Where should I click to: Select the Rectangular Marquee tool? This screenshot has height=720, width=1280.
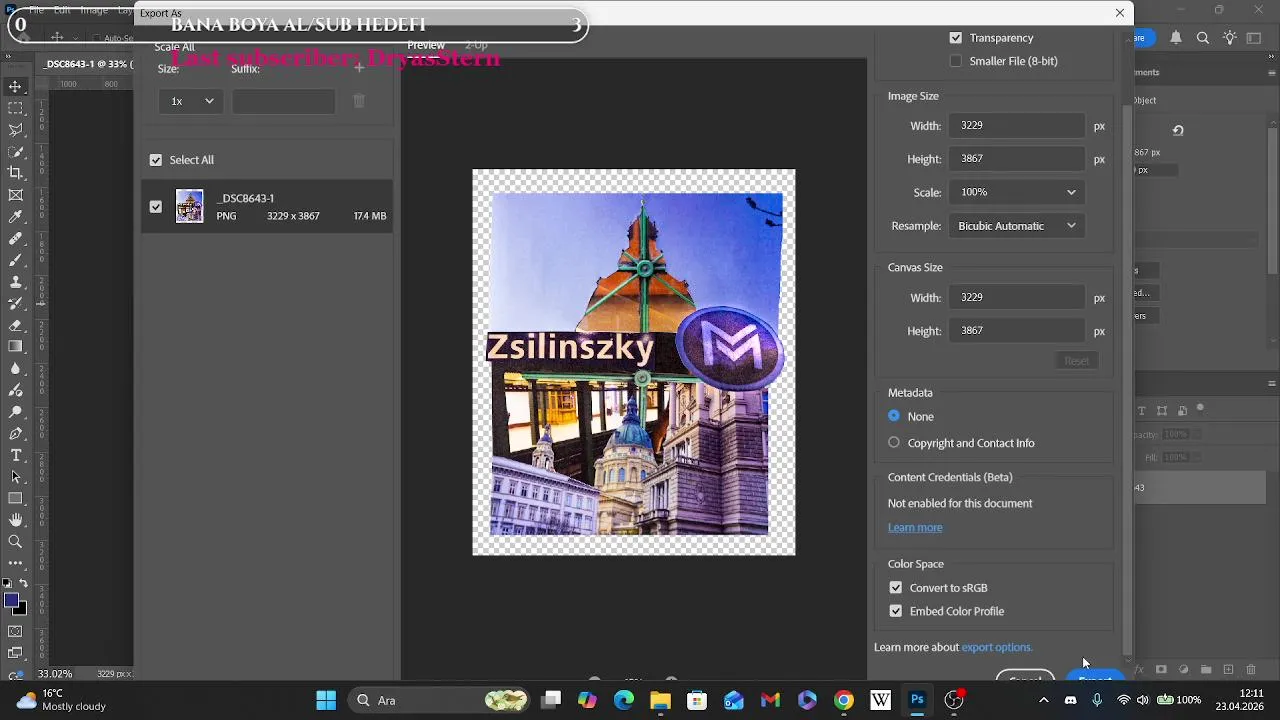click(x=15, y=108)
